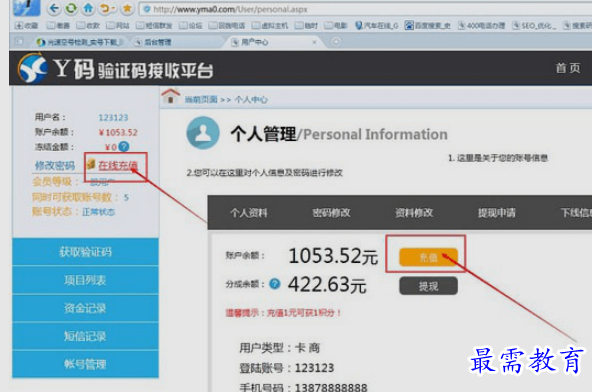Click the 正常状态 account status text

click(x=99, y=212)
